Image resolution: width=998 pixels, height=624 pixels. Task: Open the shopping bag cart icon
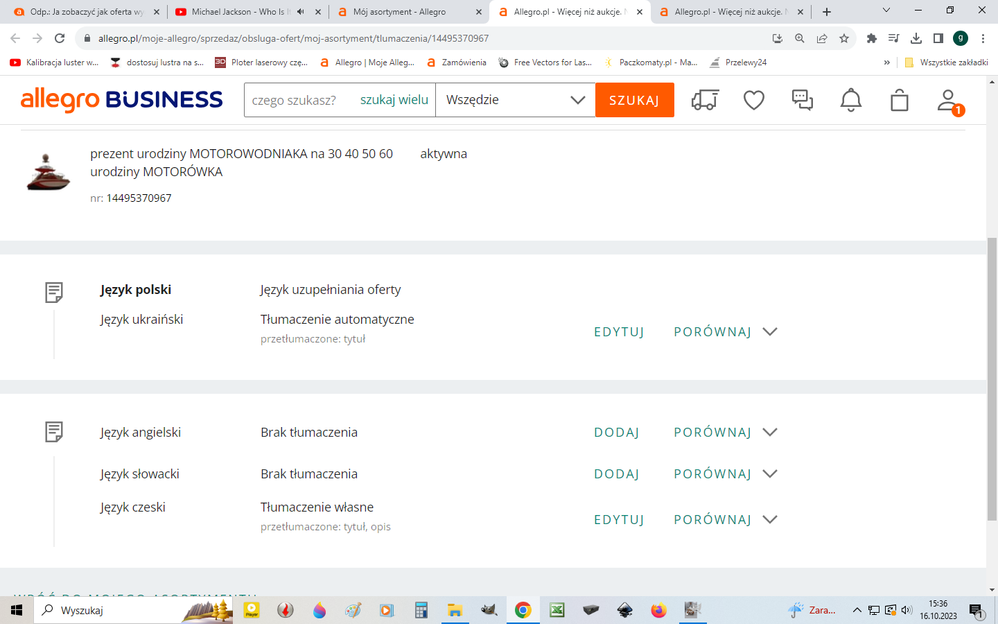(899, 100)
